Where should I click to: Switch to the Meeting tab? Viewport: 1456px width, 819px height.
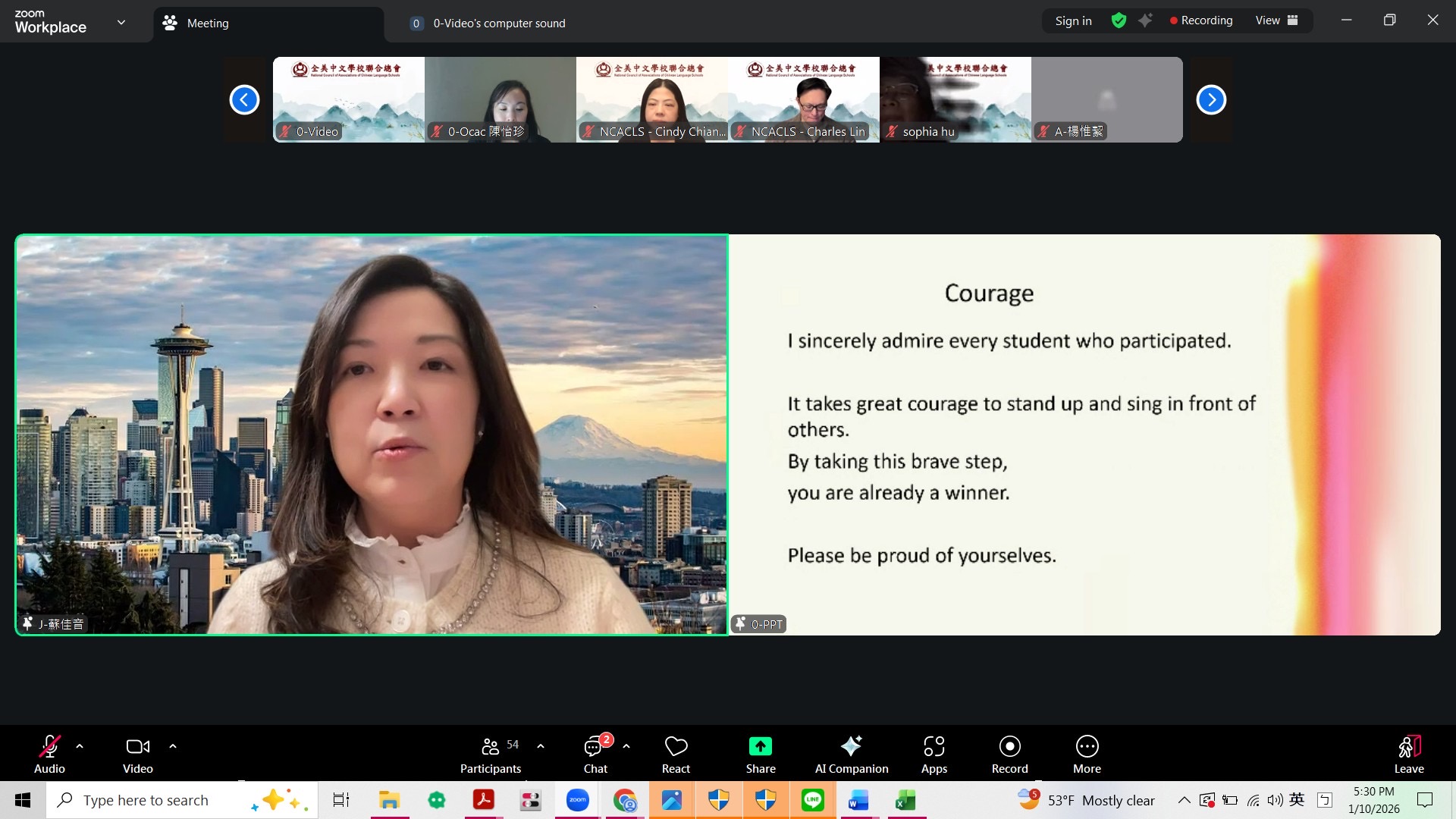click(x=207, y=24)
